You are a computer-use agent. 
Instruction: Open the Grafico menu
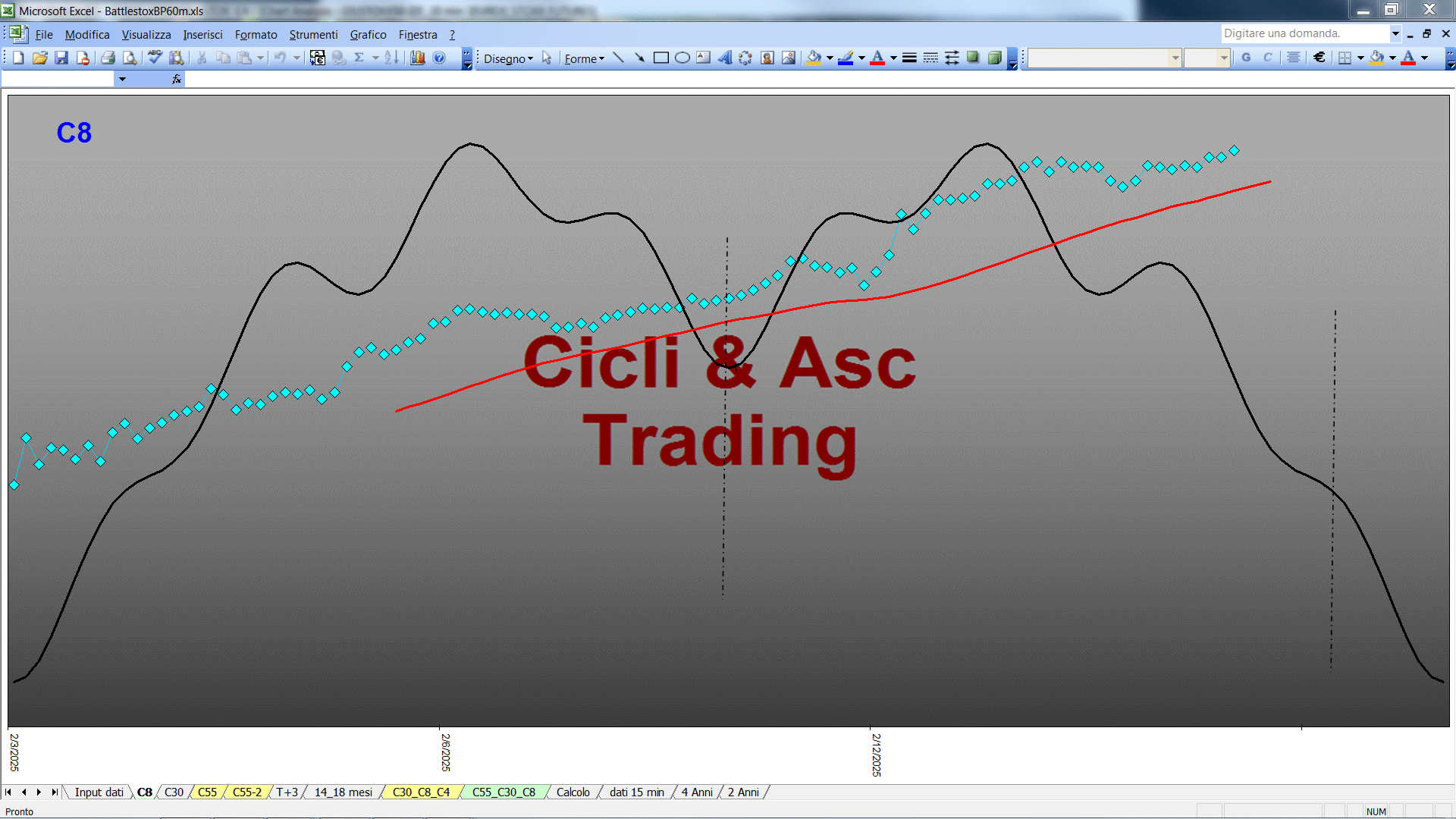coord(368,35)
